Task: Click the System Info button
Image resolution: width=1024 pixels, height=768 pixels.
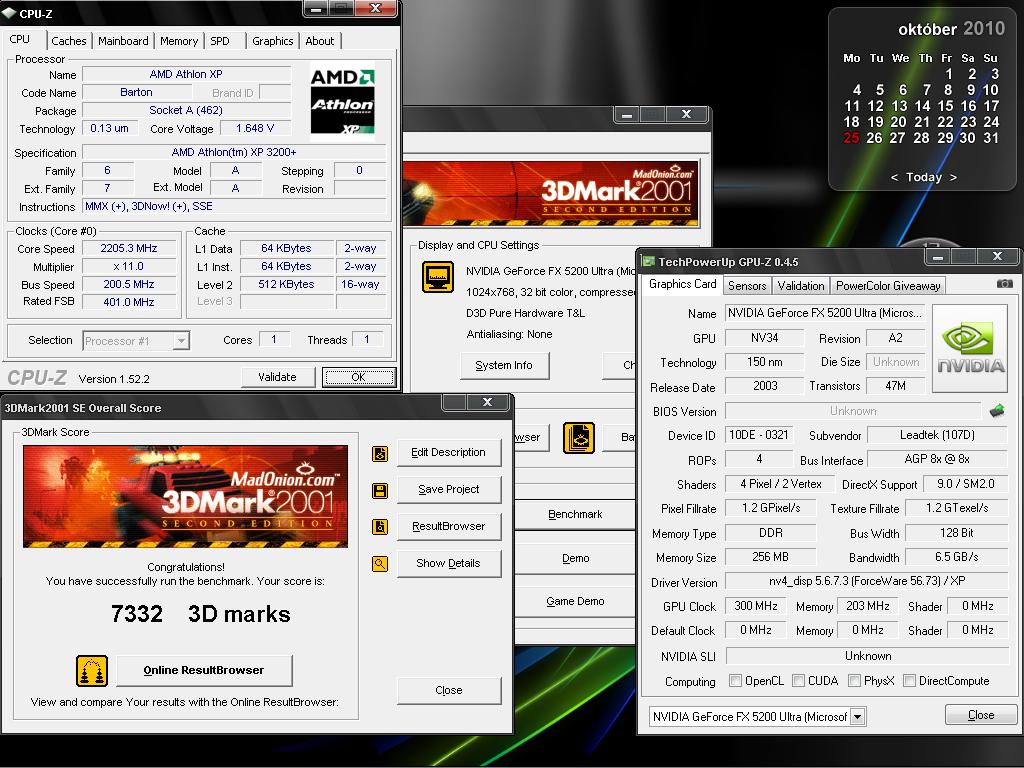Action: [504, 365]
